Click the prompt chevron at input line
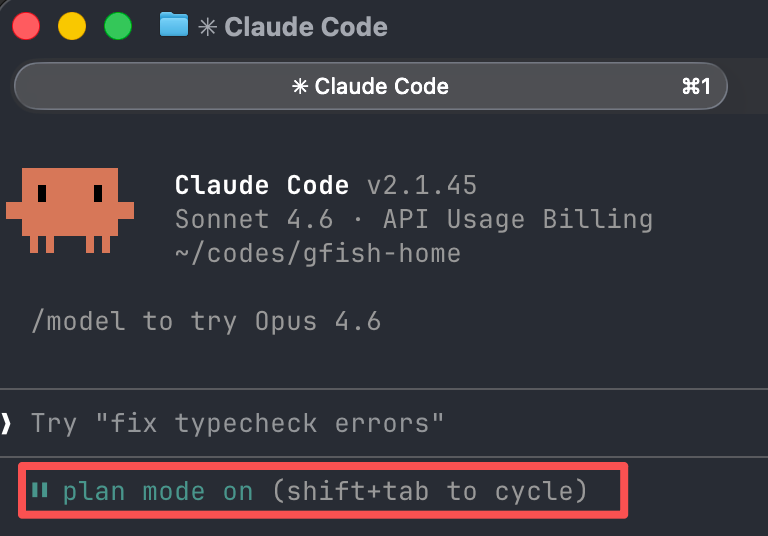The width and height of the screenshot is (768, 536). click(x=6, y=423)
